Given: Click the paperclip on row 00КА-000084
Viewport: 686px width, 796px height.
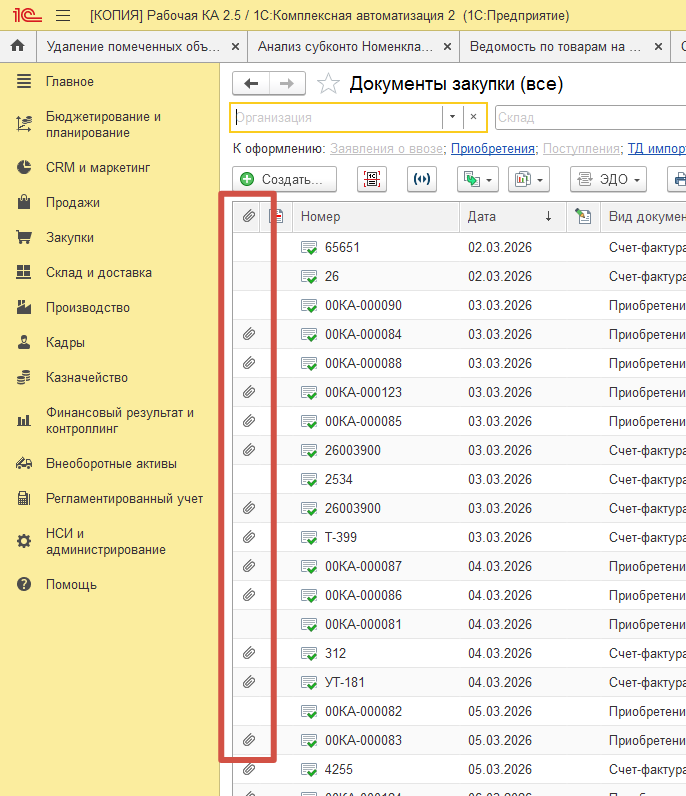Looking at the screenshot, I should point(249,334).
